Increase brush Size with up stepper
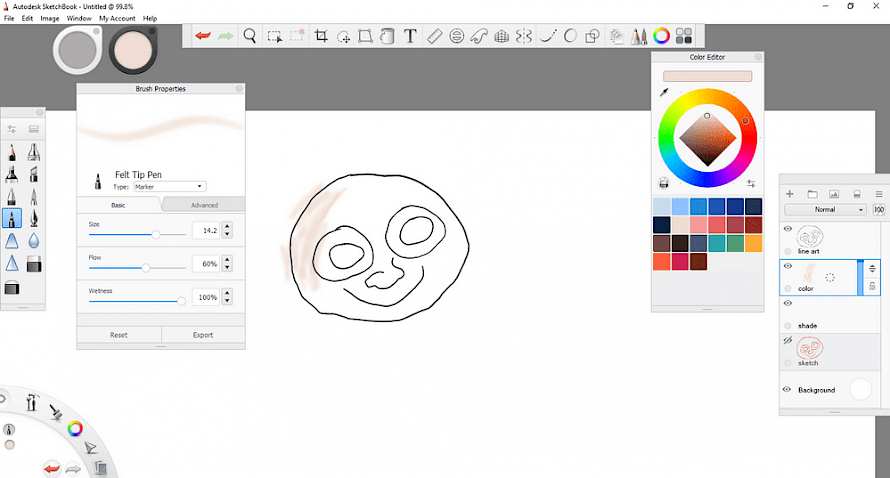Screen dimensions: 890x478 228,227
